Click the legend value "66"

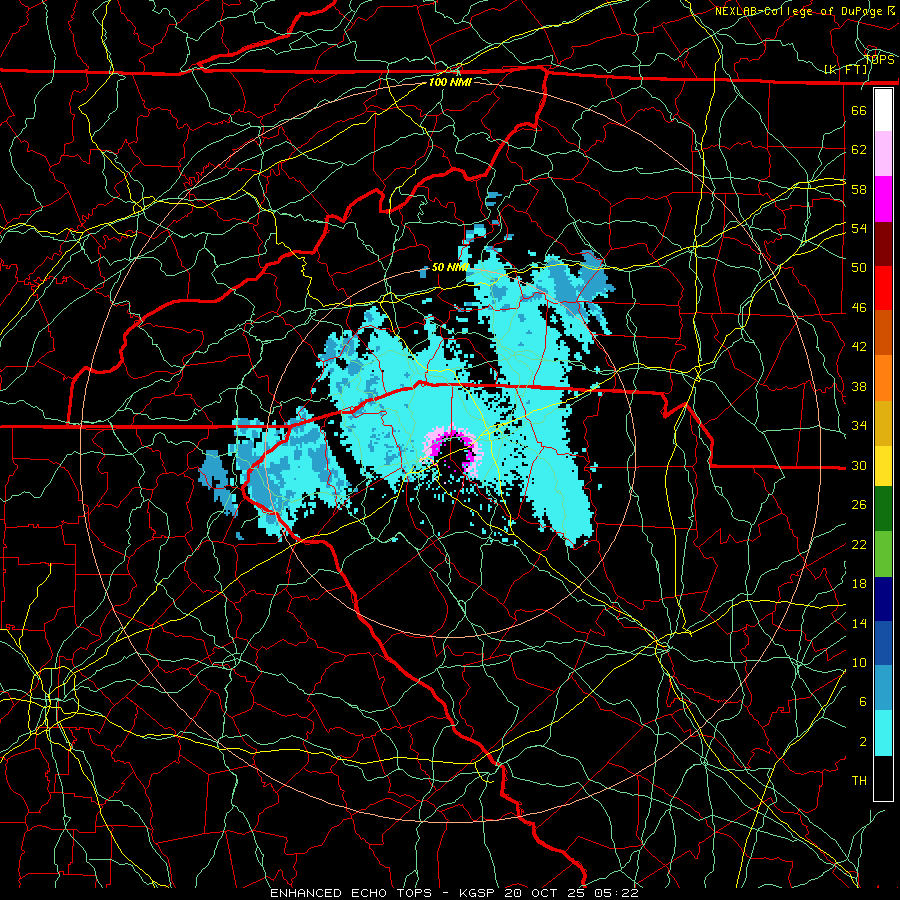click(x=859, y=110)
